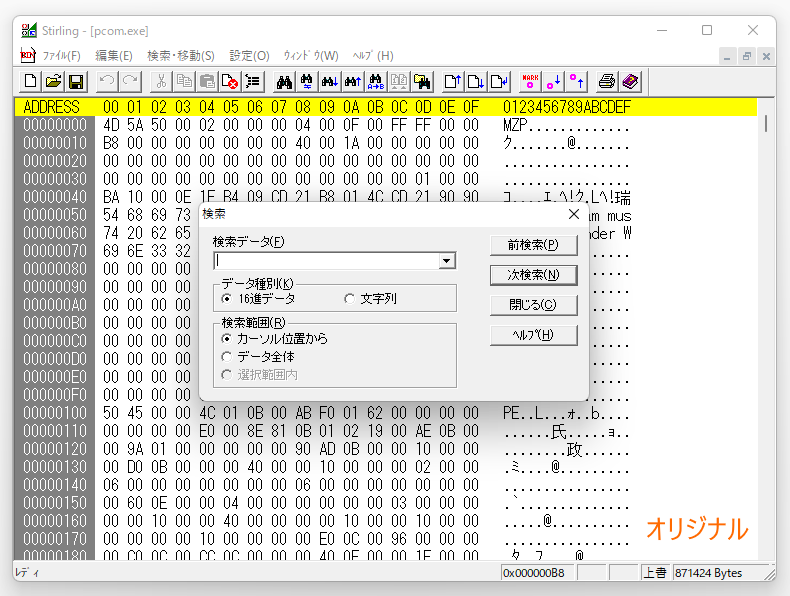This screenshot has width=790, height=596.
Task: Open the 設定(O) menu
Action: [x=249, y=55]
